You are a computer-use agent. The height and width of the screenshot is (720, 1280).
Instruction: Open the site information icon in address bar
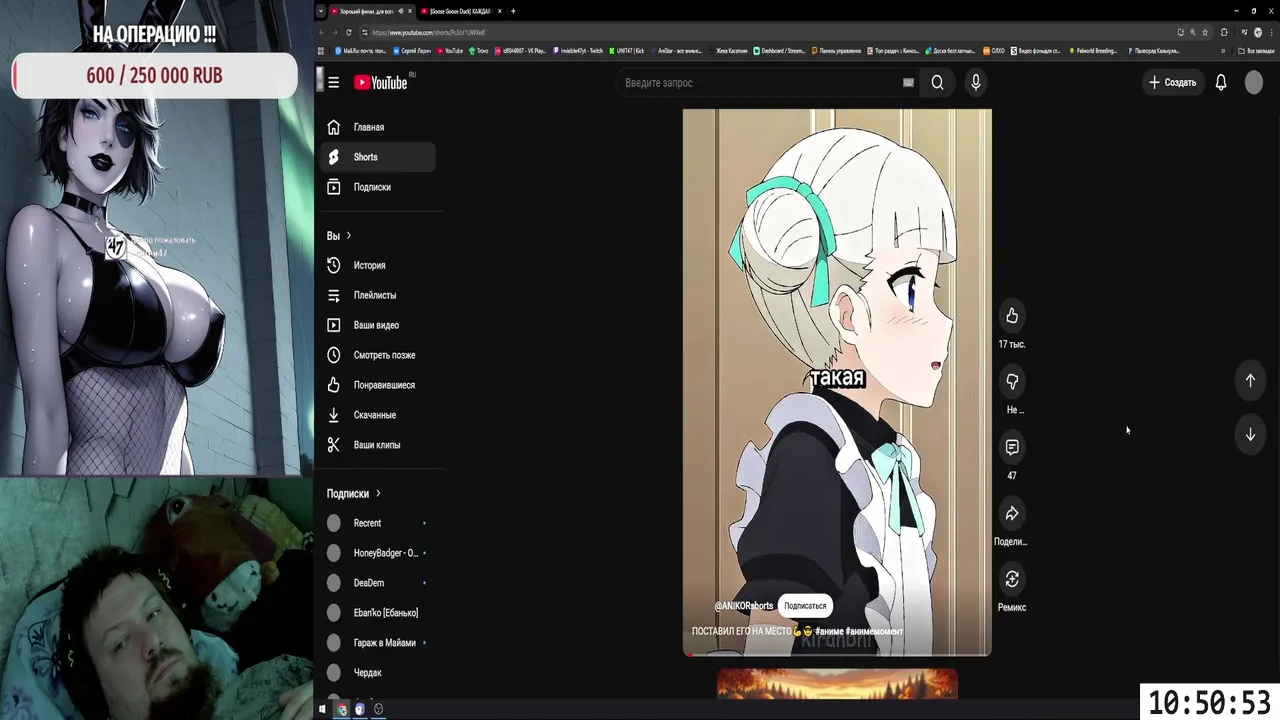365,32
